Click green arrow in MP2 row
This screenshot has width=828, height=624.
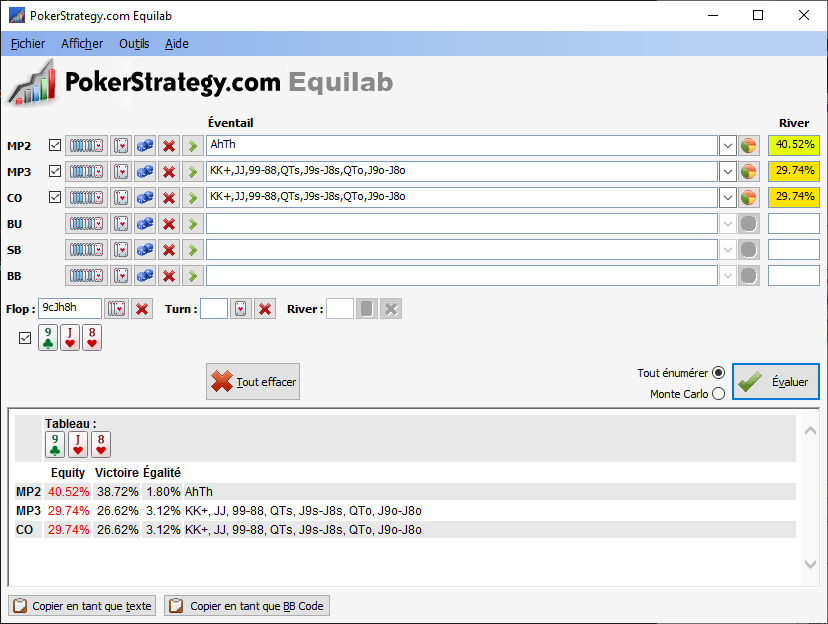pos(193,146)
